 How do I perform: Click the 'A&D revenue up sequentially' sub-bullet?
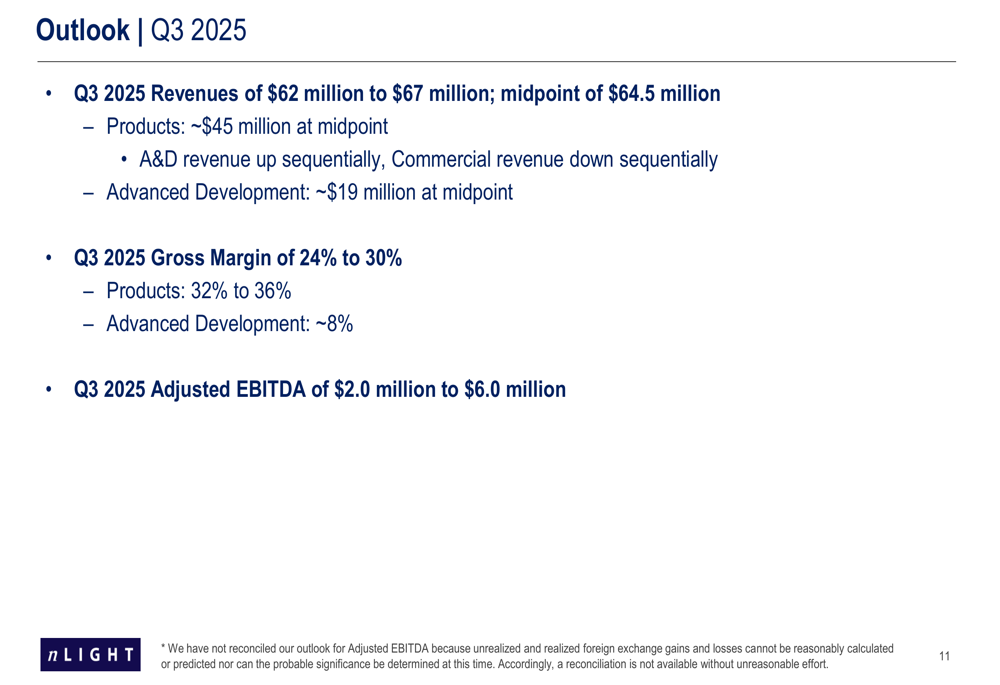(429, 159)
